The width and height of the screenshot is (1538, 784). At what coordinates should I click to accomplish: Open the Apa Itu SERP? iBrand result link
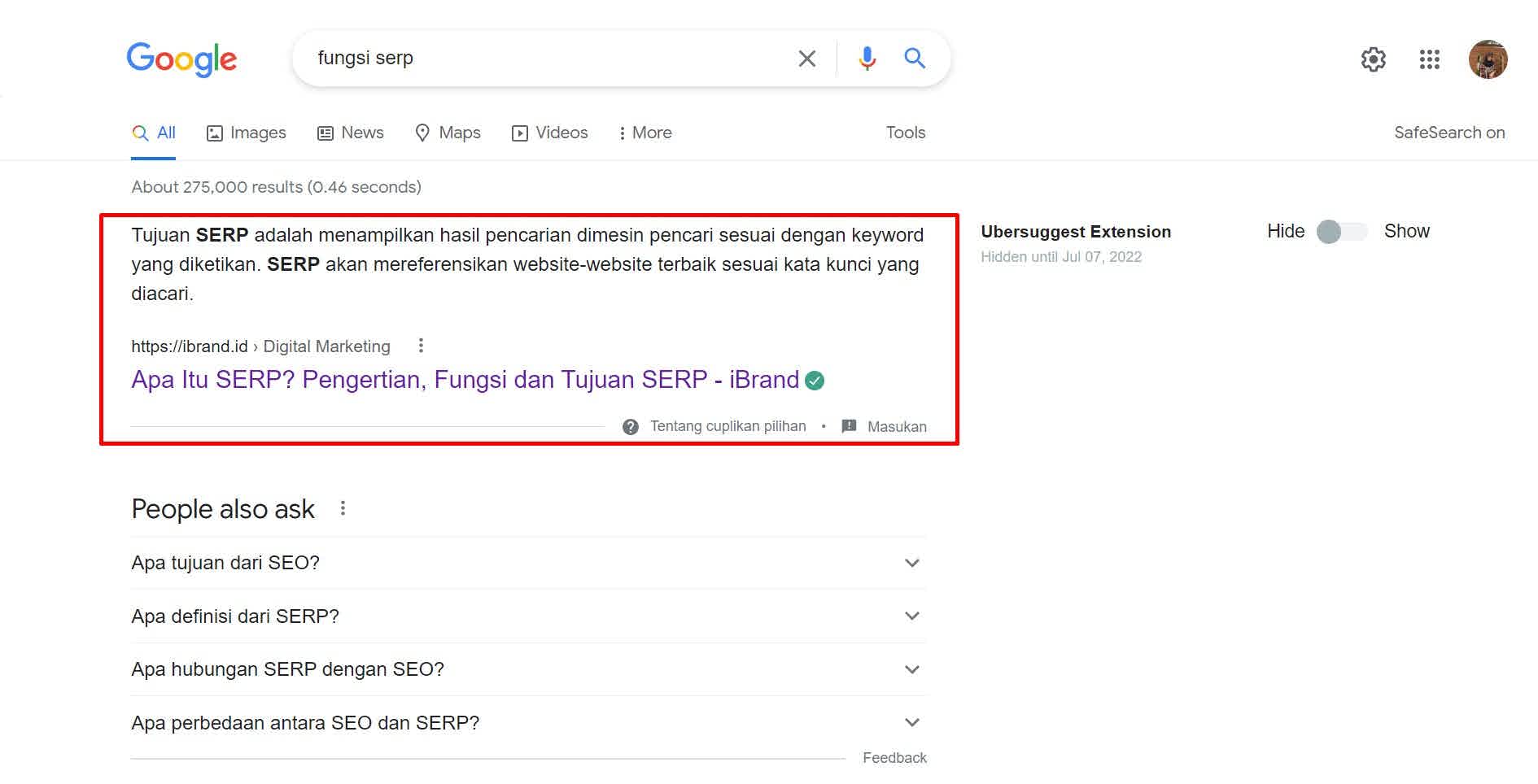coord(464,379)
